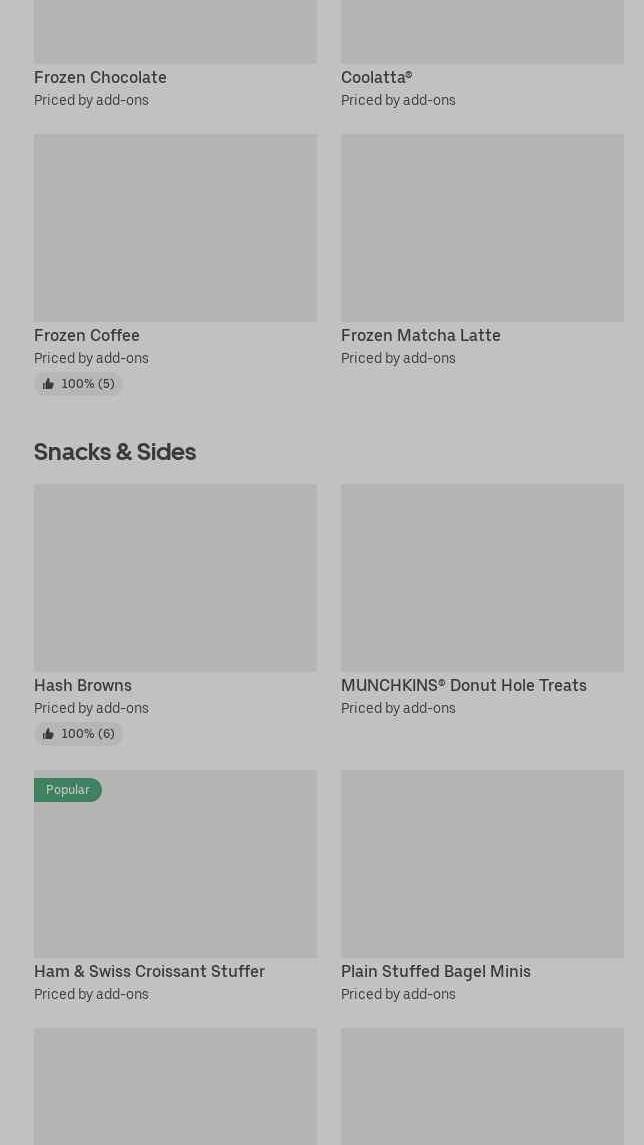Tap the image above Coolatta®
Screen dimensions: 644x1145
coord(482,31)
